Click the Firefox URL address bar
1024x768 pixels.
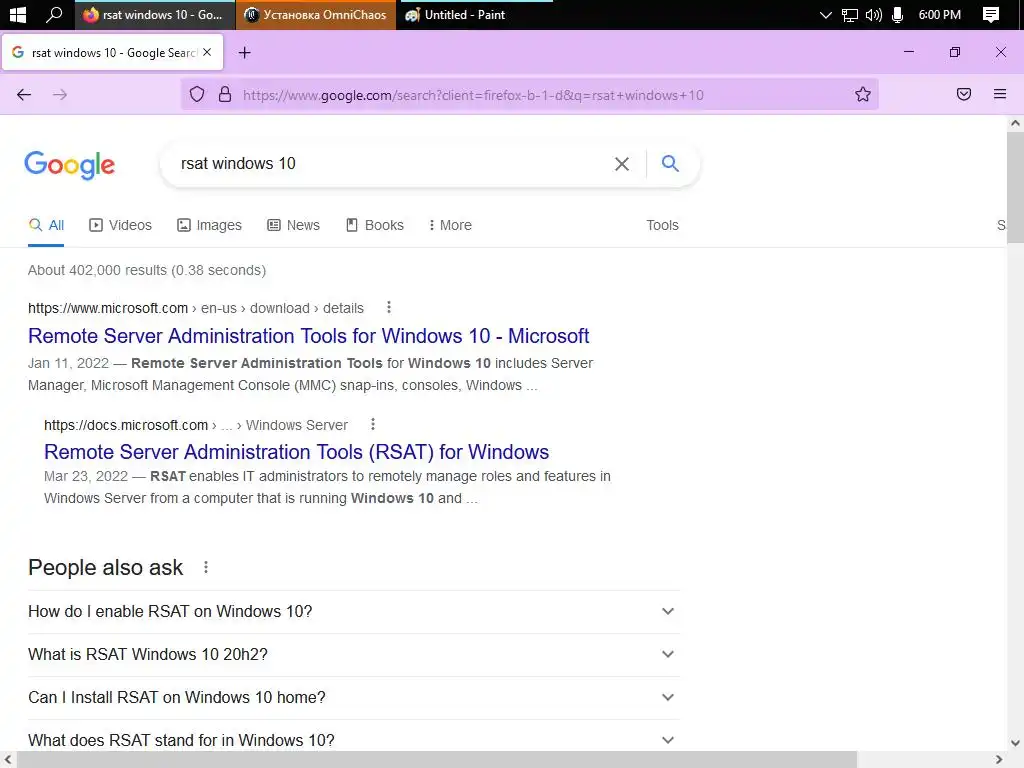[529, 95]
